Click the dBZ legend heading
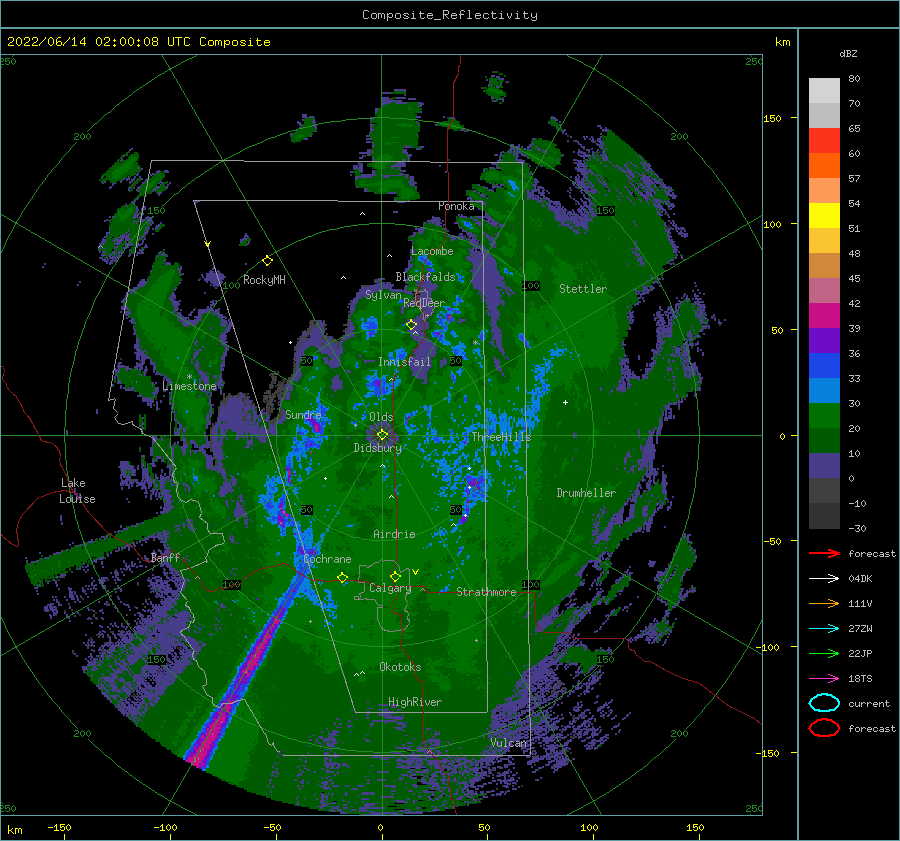 click(x=848, y=53)
